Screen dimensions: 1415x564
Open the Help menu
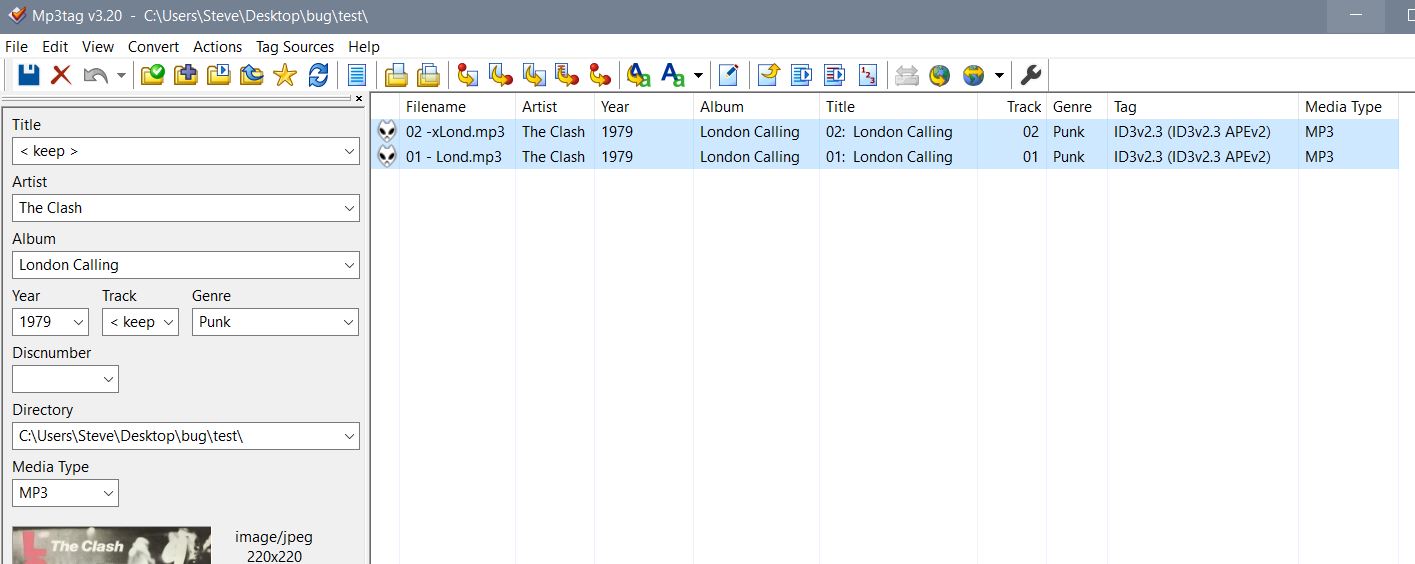click(364, 46)
